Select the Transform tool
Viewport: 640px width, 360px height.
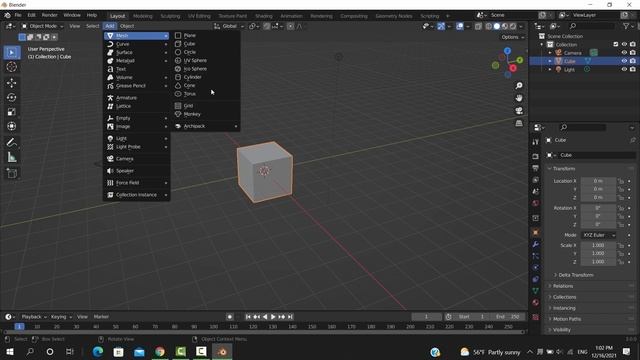pyautogui.click(x=11, y=126)
